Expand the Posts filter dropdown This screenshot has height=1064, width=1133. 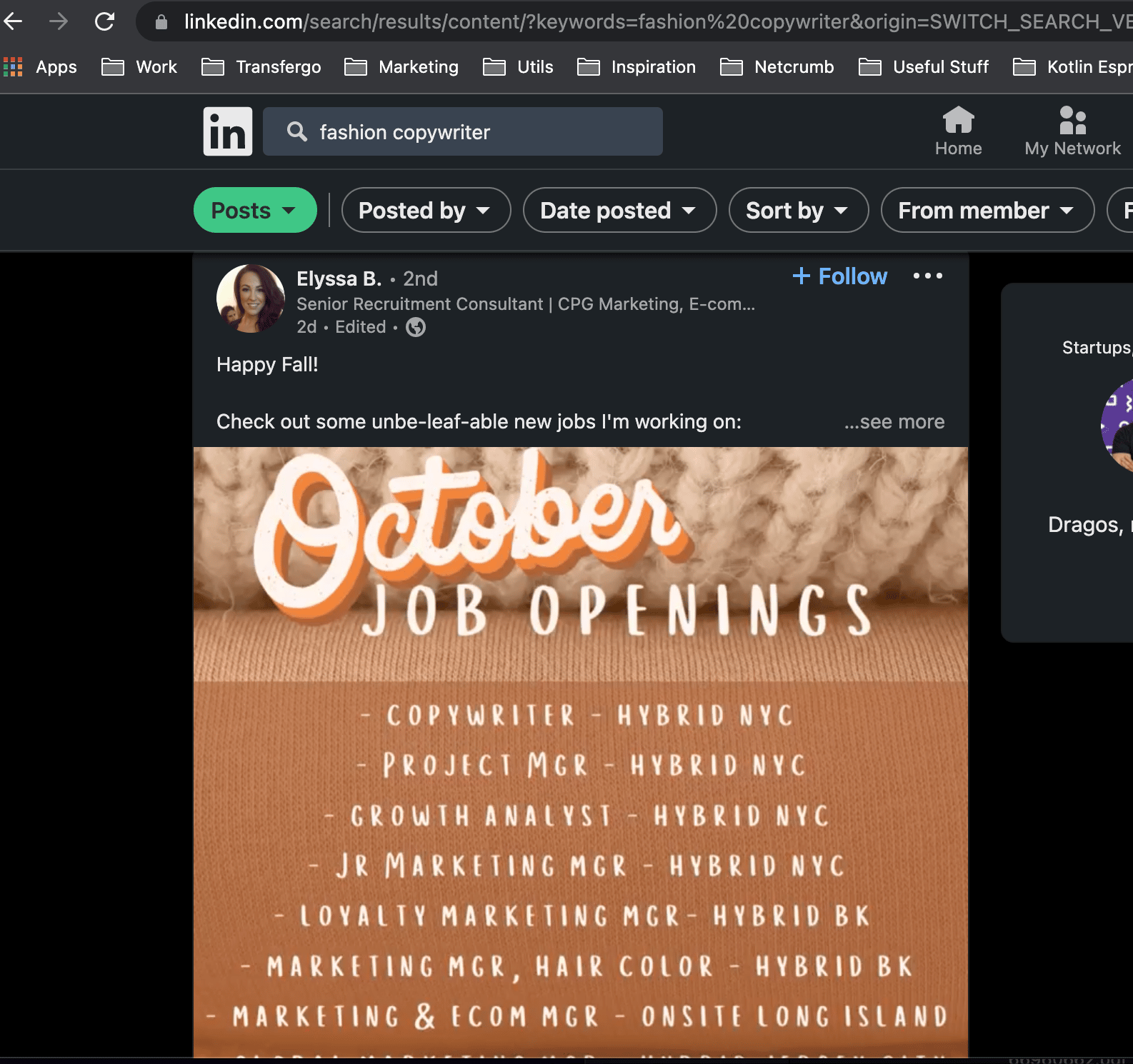coord(254,211)
